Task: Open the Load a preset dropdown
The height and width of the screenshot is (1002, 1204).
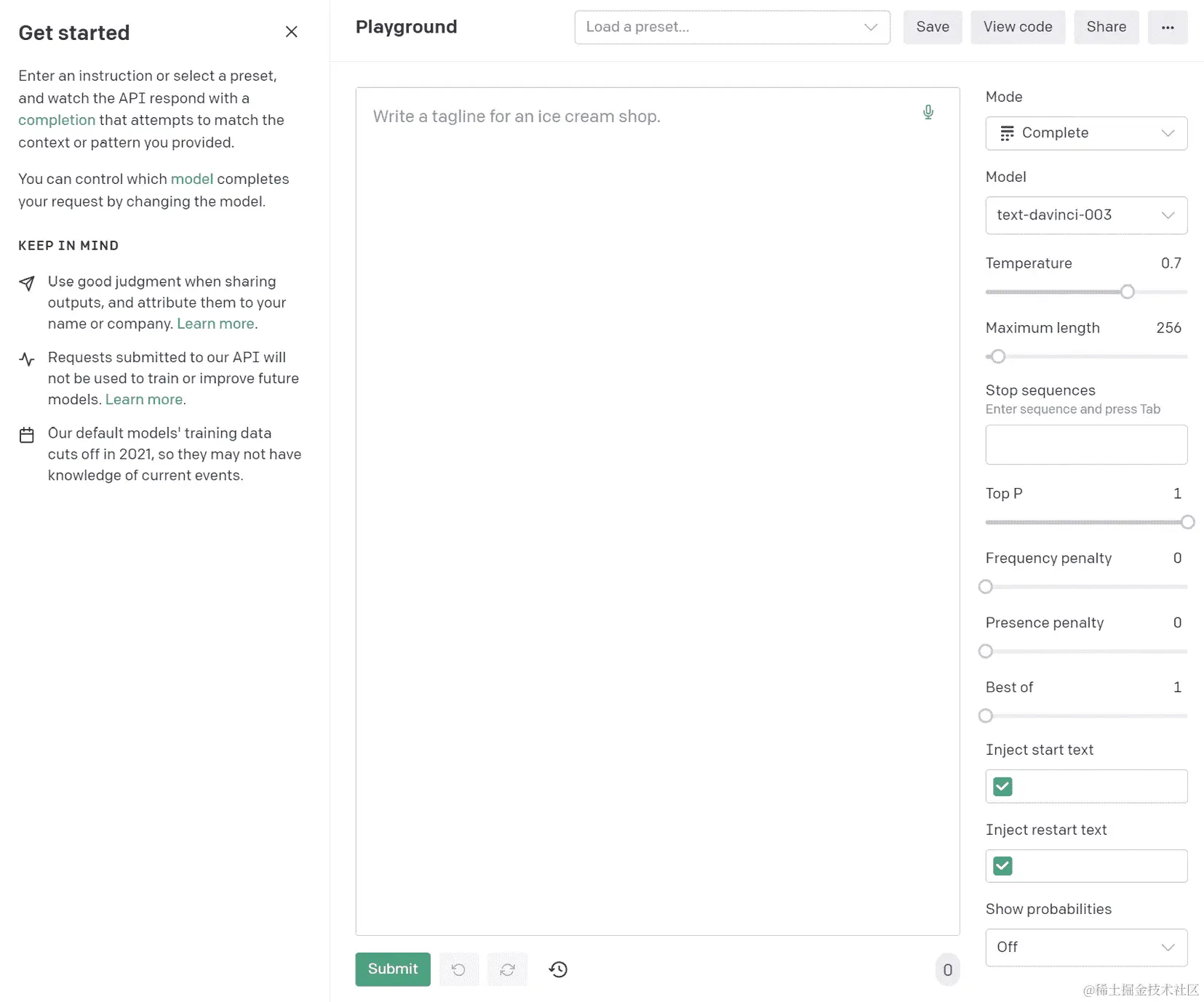Action: point(732,27)
